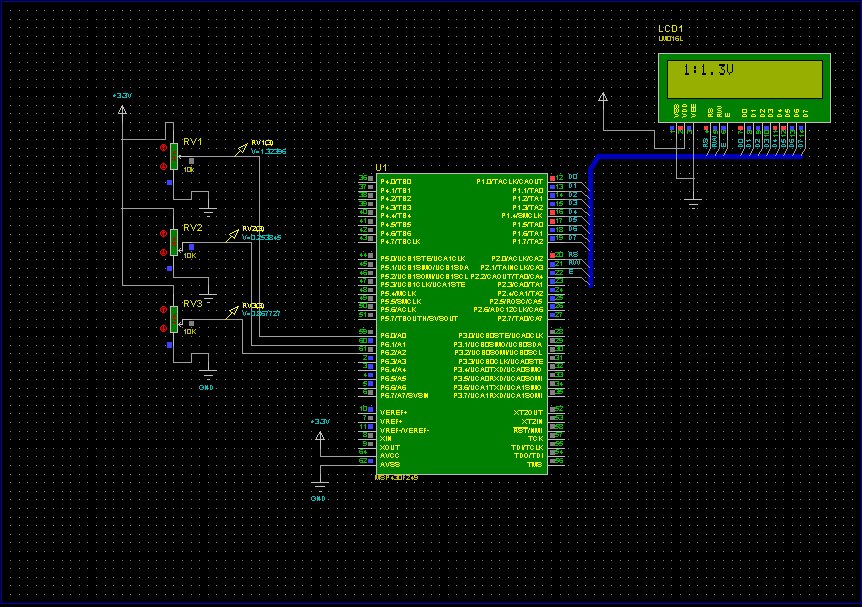Click the blue data bus line
Viewport: 862px width, 607px height.
pos(695,156)
